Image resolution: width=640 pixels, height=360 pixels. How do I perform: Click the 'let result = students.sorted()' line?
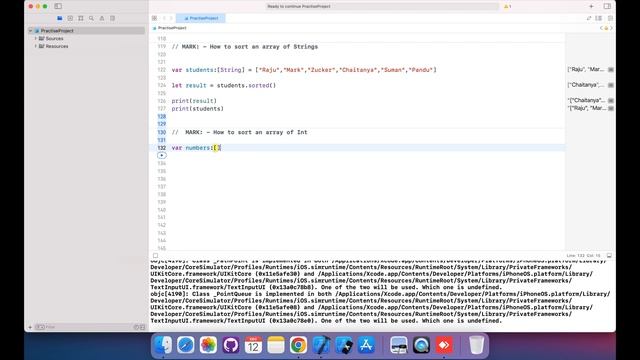(x=224, y=85)
